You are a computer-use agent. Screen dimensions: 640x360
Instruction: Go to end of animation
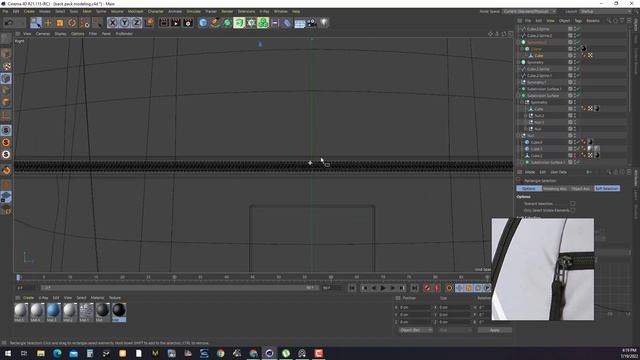414,288
